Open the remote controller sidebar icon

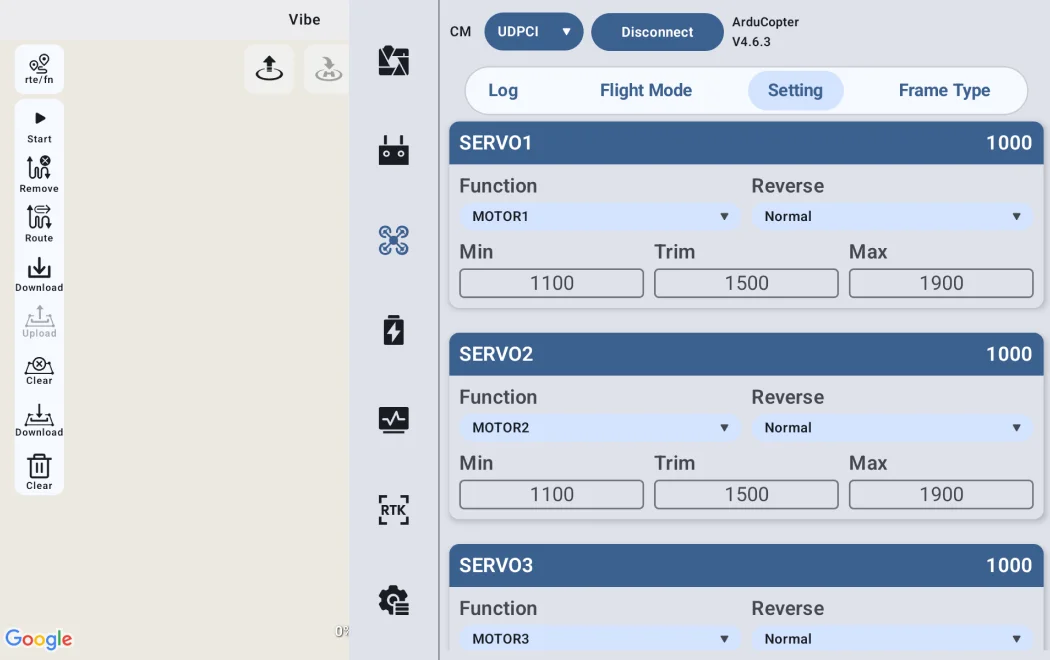(394, 150)
